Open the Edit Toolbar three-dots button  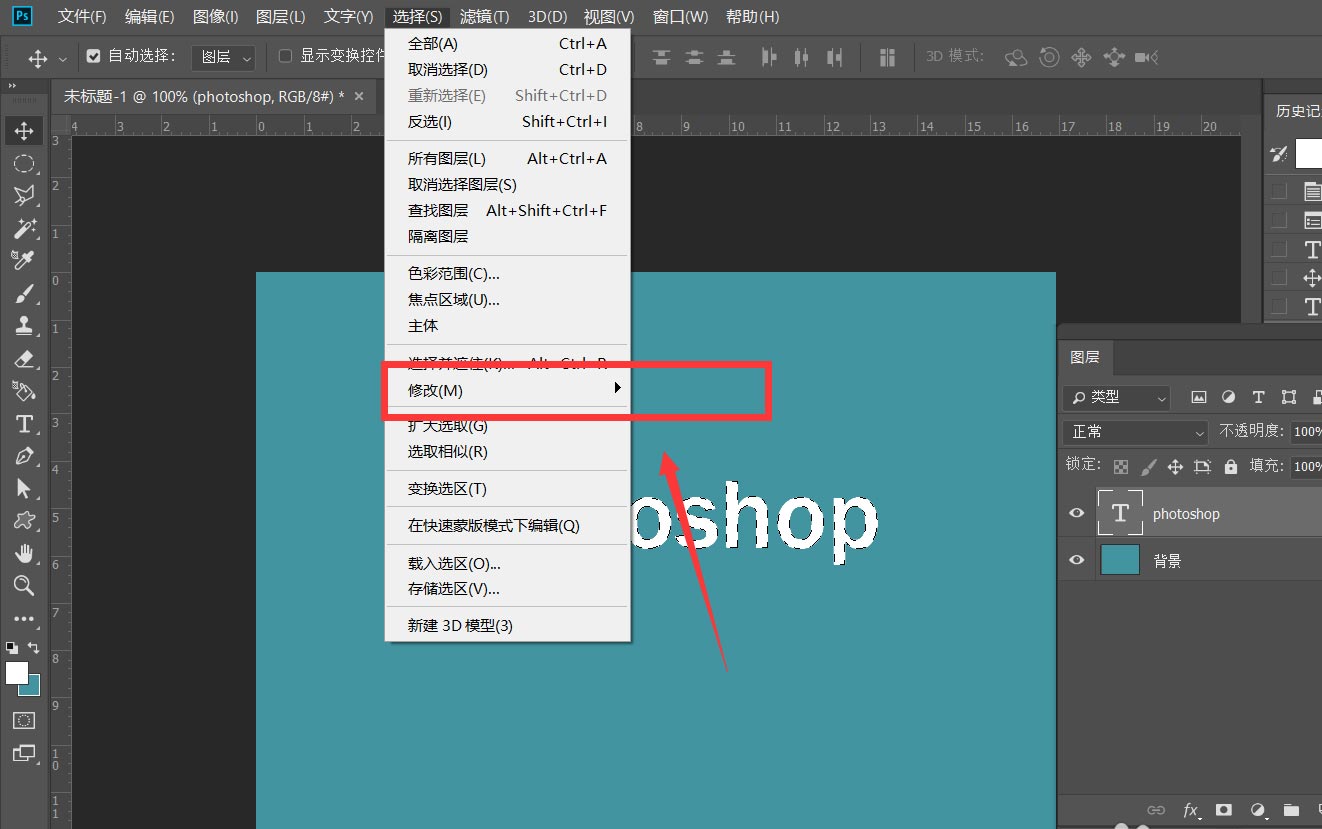click(24, 619)
